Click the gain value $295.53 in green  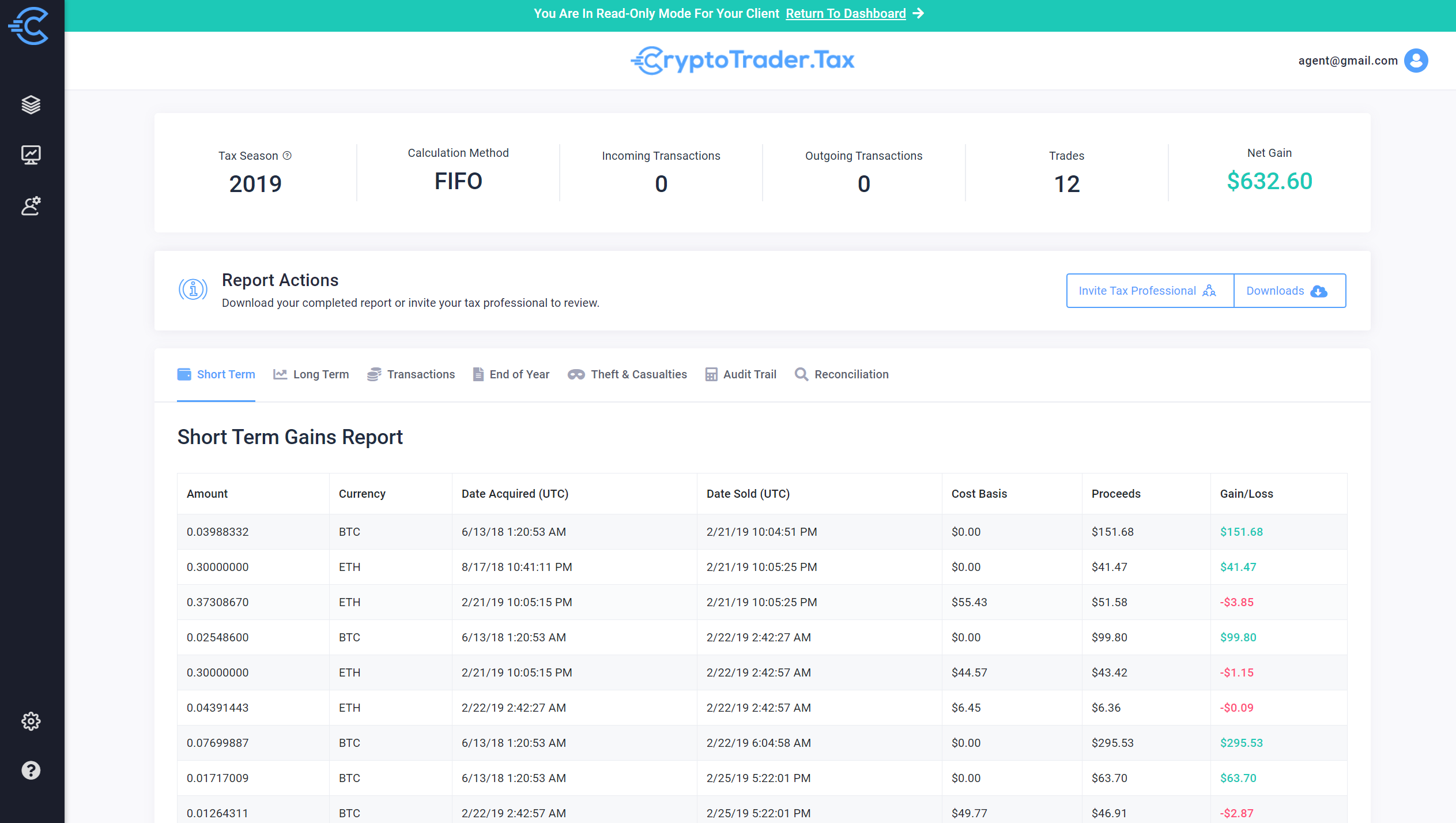(x=1241, y=743)
